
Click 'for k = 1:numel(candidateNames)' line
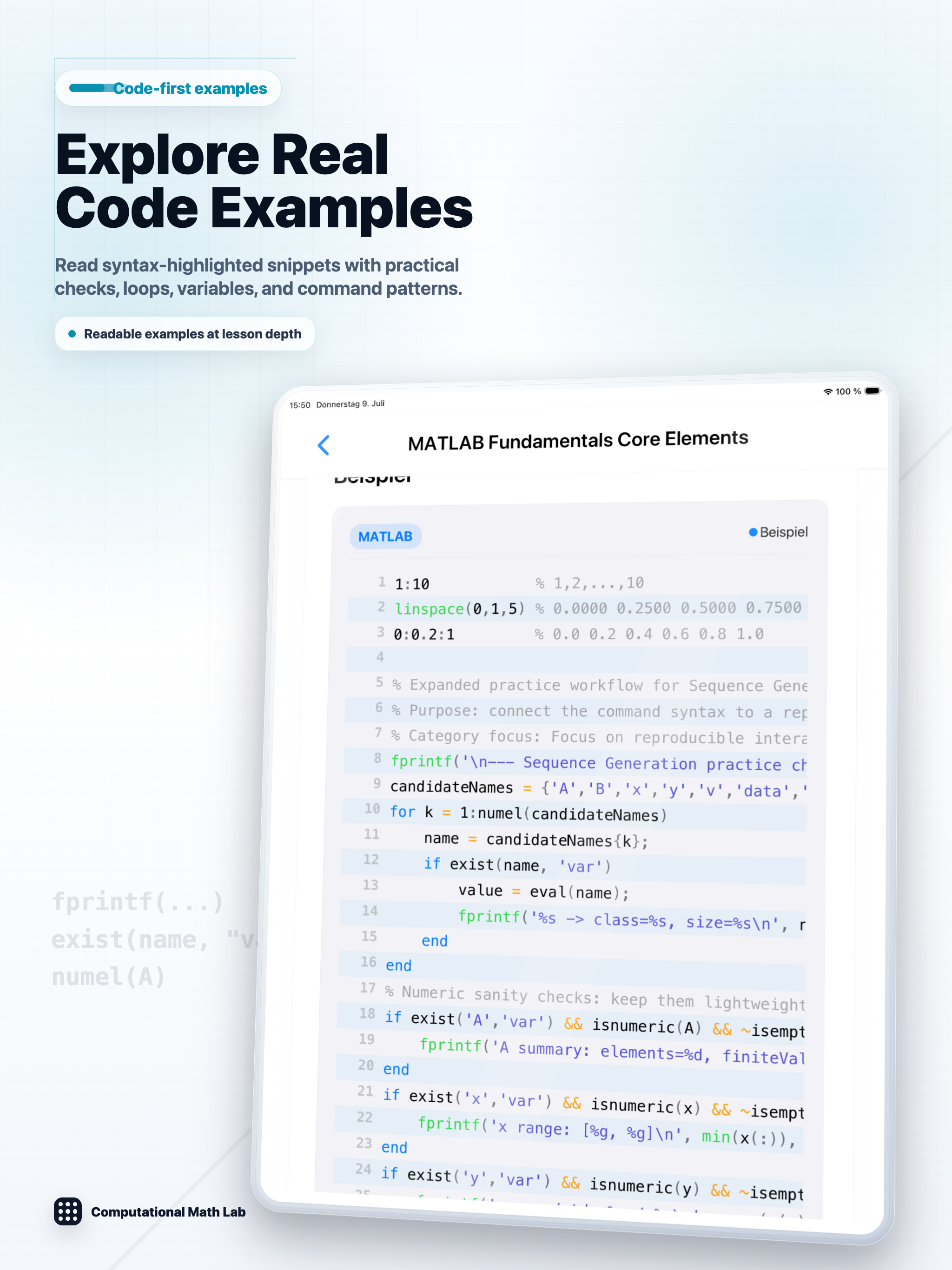(528, 814)
